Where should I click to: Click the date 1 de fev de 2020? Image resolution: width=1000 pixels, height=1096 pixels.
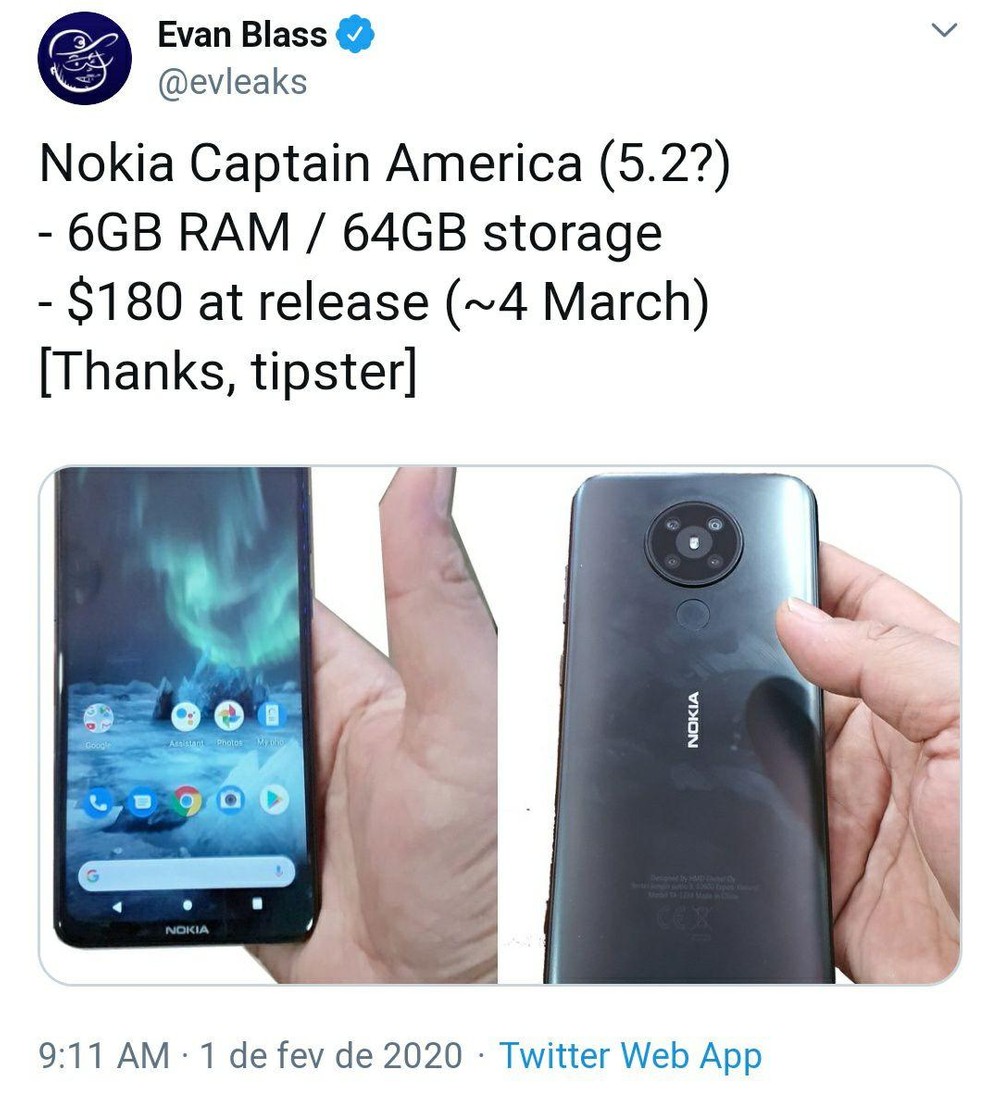331,1055
